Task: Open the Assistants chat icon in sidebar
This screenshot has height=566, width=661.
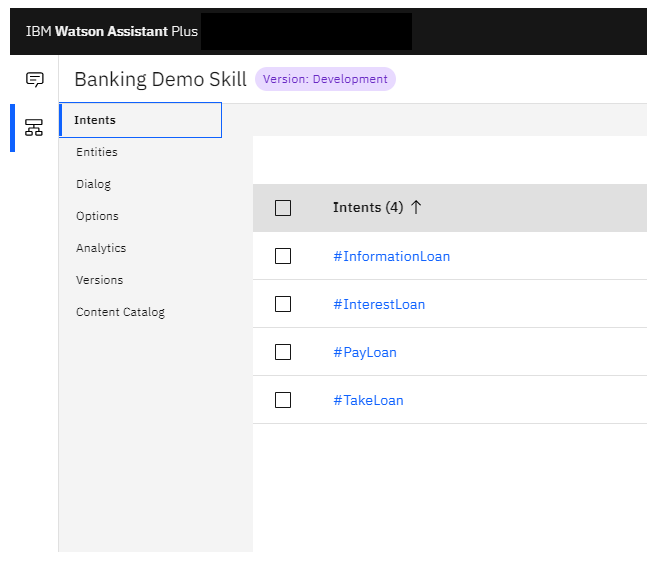Action: (x=35, y=79)
